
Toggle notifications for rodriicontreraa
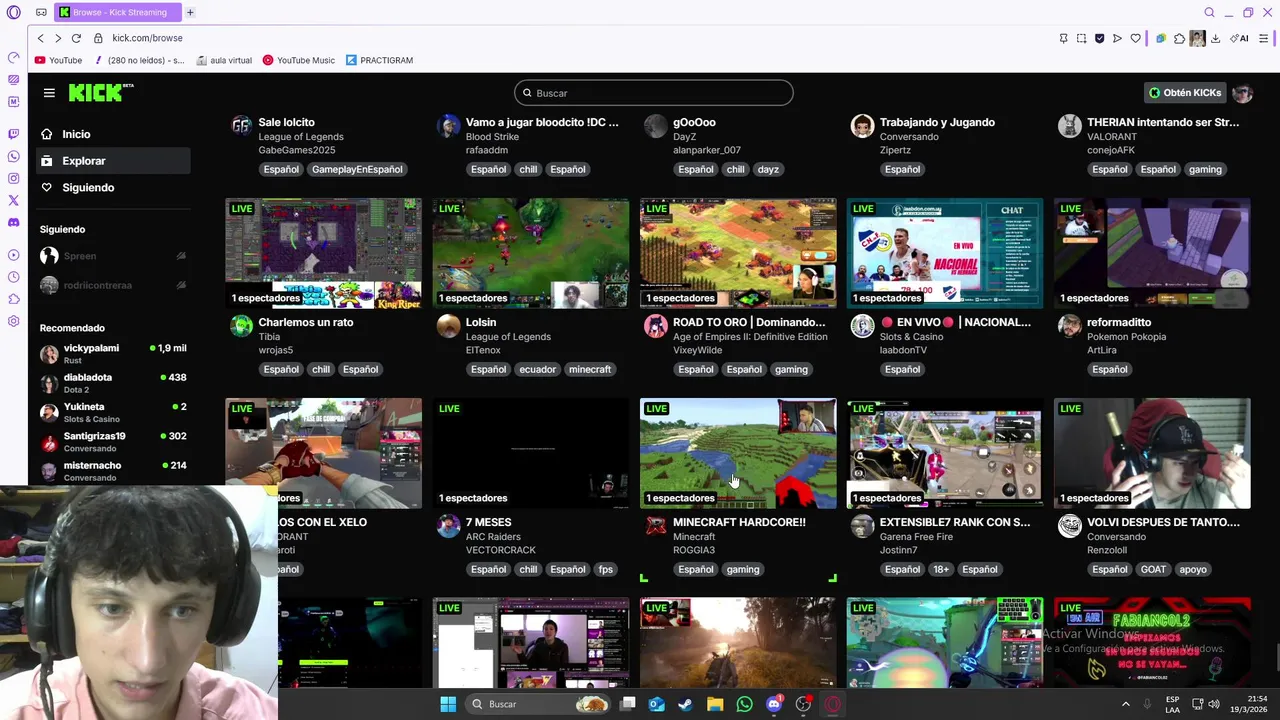tap(181, 285)
